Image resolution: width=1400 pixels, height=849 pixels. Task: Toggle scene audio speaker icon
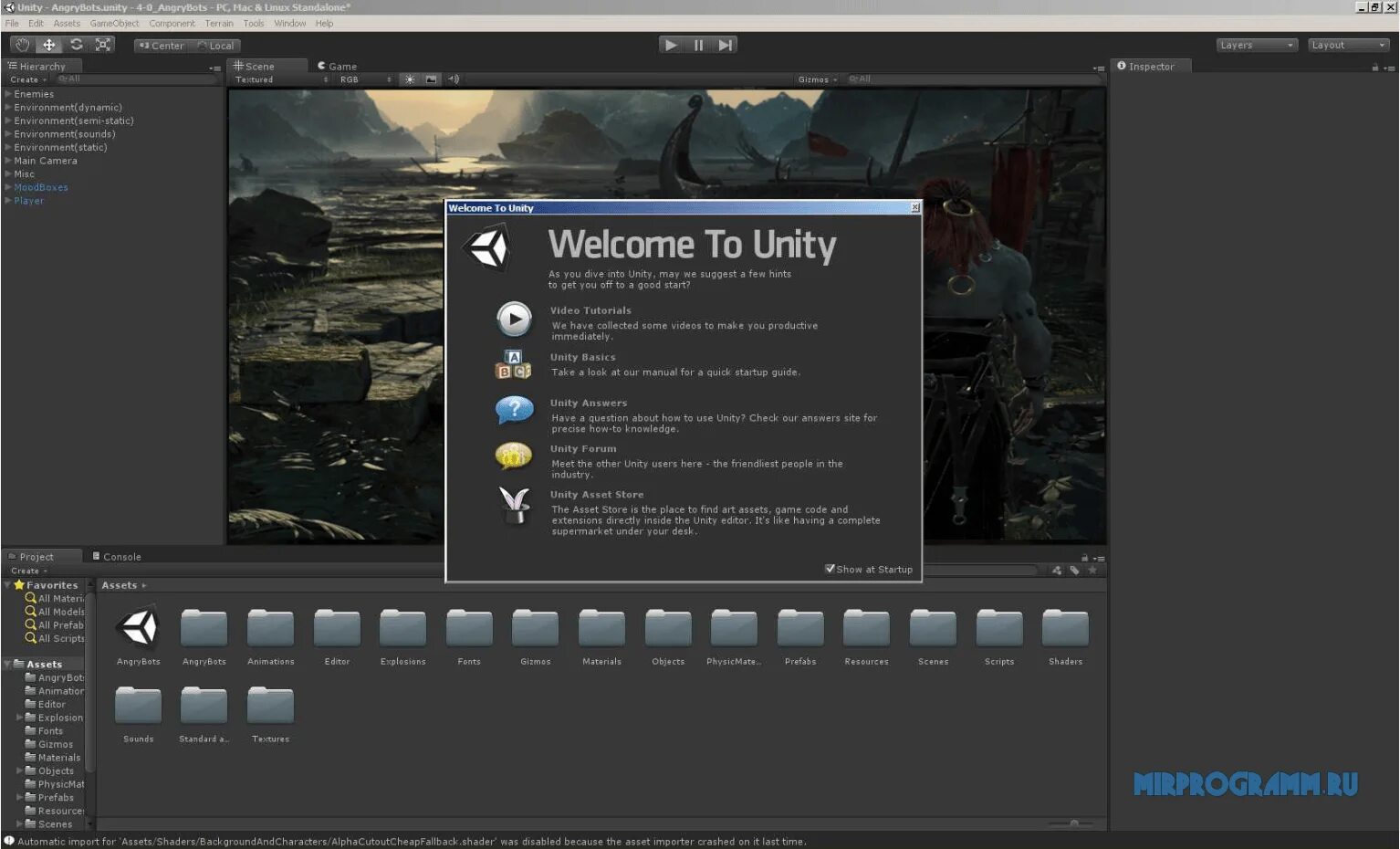pyautogui.click(x=454, y=79)
